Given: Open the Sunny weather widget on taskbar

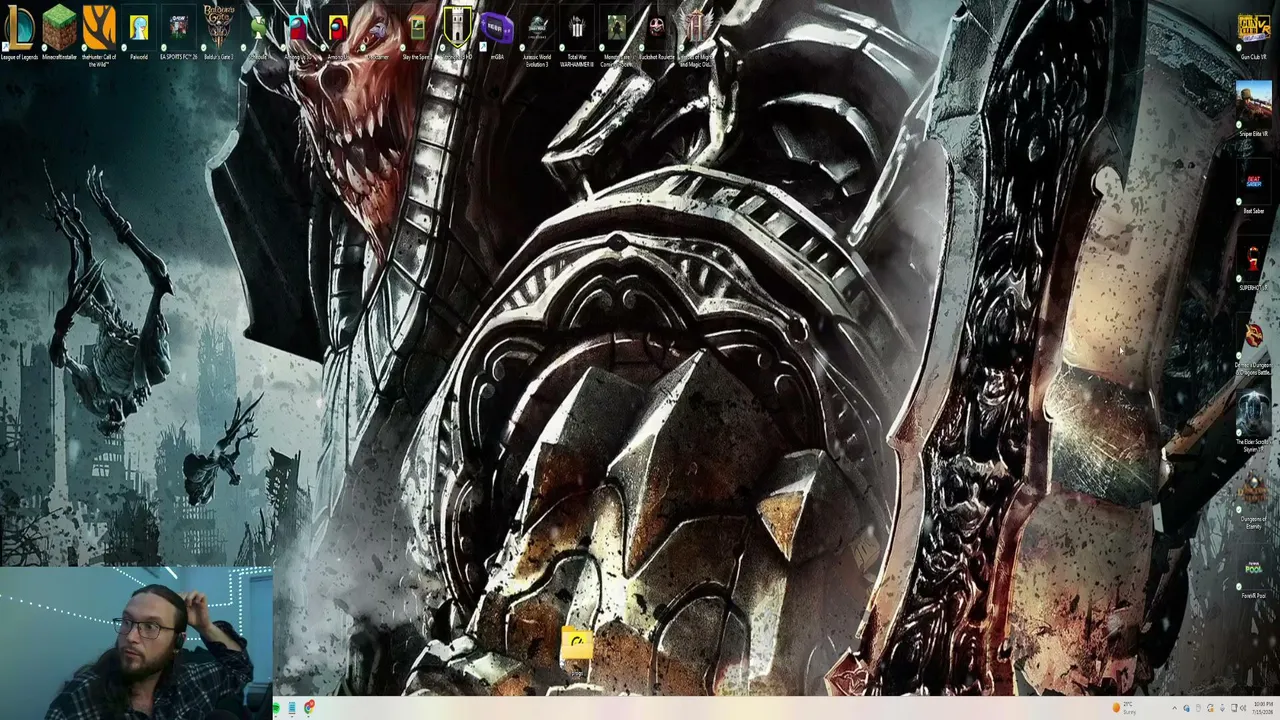Looking at the screenshot, I should [1123, 708].
